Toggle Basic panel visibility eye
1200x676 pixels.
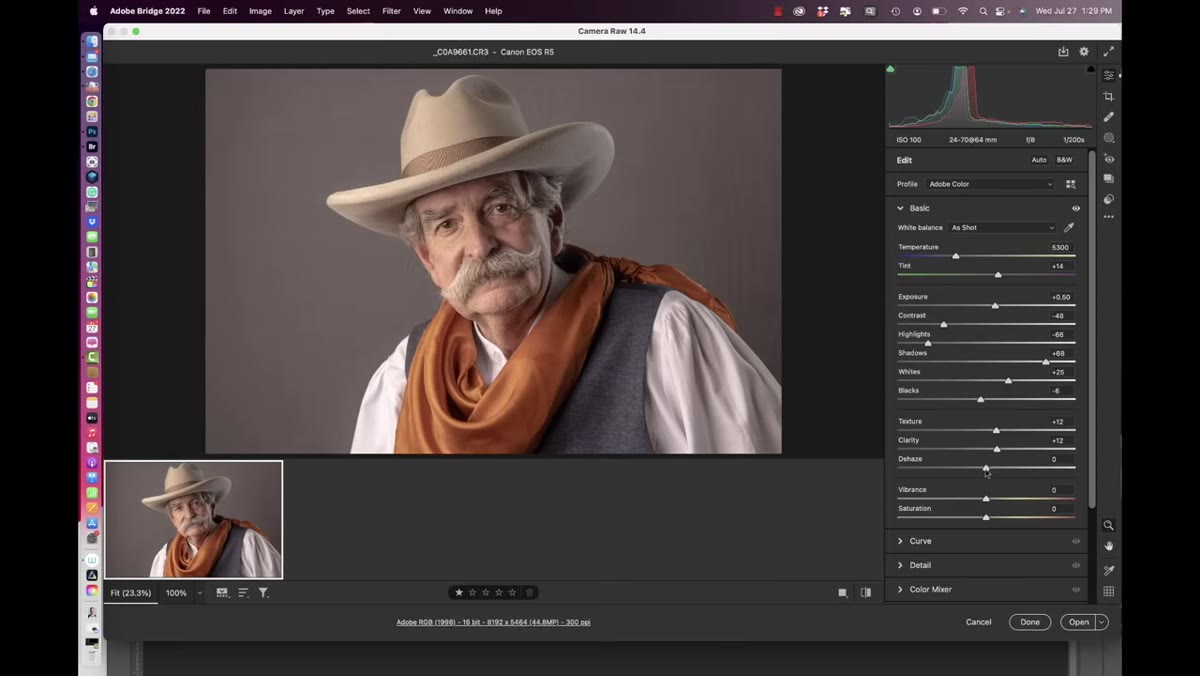[1076, 208]
